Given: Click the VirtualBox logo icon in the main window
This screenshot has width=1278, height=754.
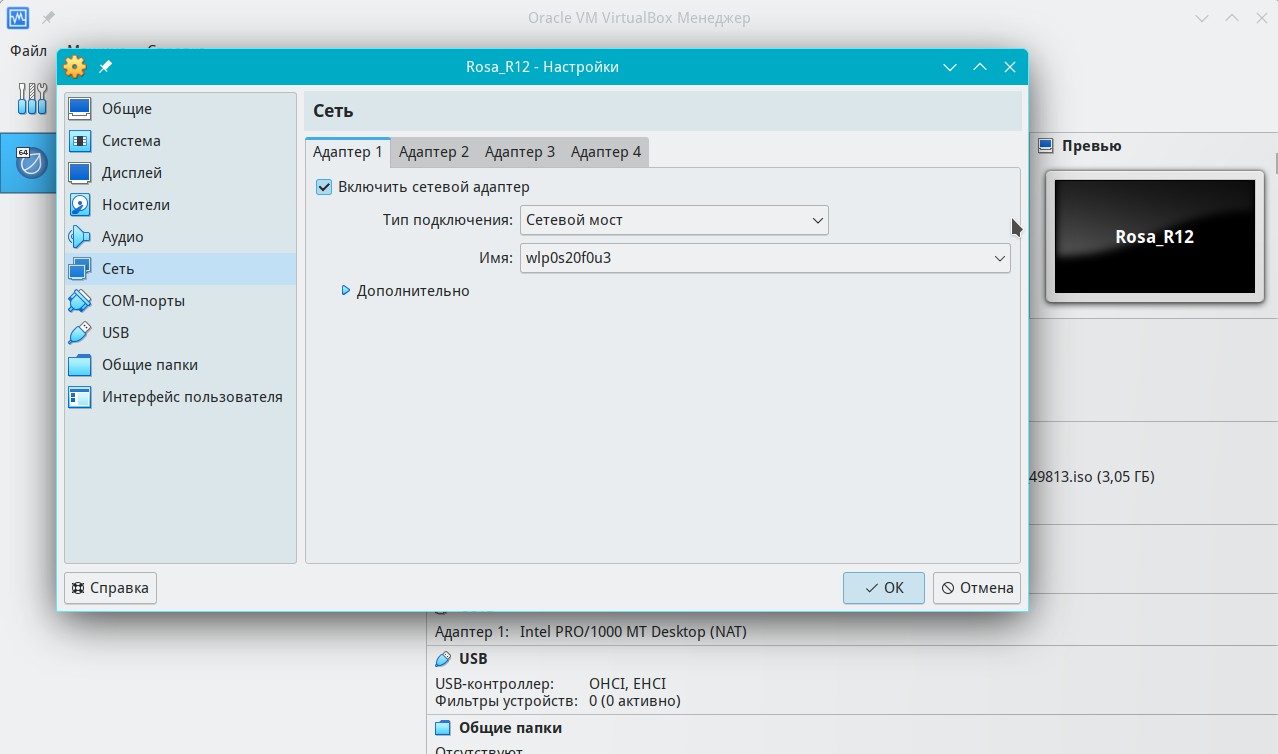Looking at the screenshot, I should click(17, 18).
